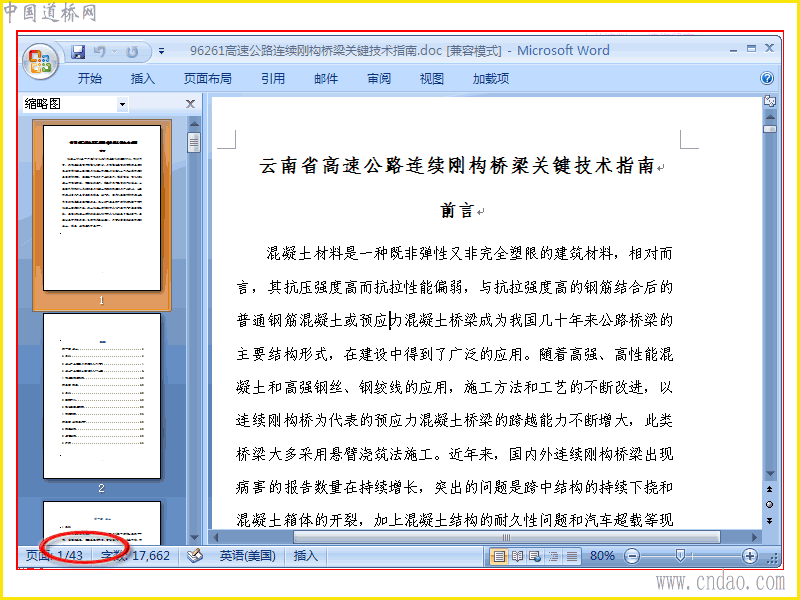Click the 80% zoom level button
This screenshot has width=800, height=600.
602,556
